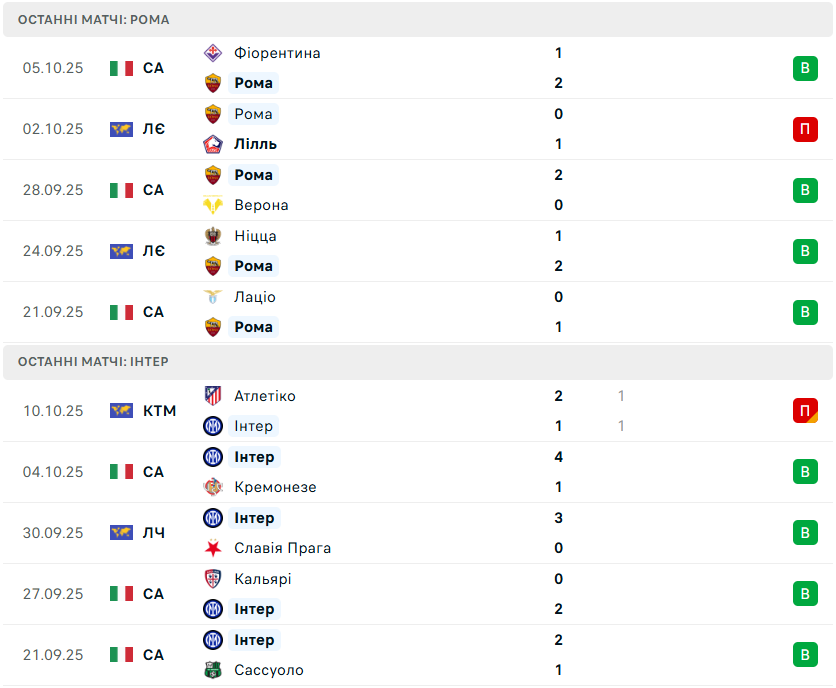The image size is (836, 688).
Task: Open the Roma recent matches header
Action: point(94,20)
